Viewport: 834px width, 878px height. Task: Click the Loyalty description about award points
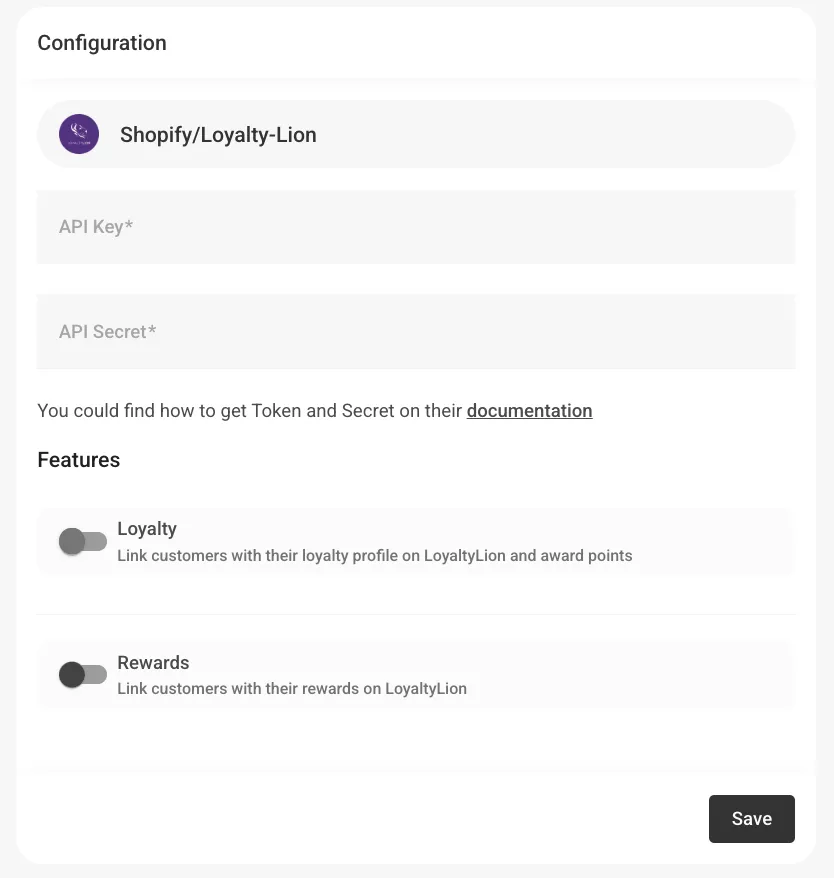tap(374, 555)
